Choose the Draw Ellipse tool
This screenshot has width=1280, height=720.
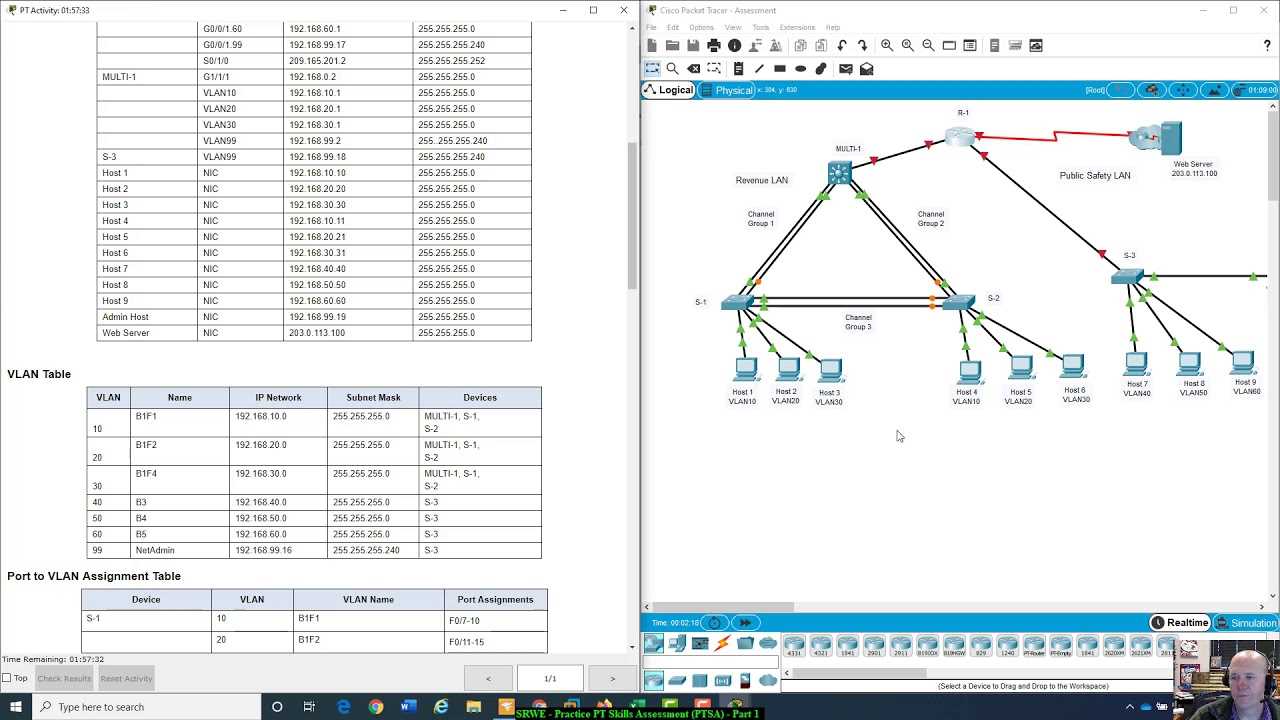point(800,68)
